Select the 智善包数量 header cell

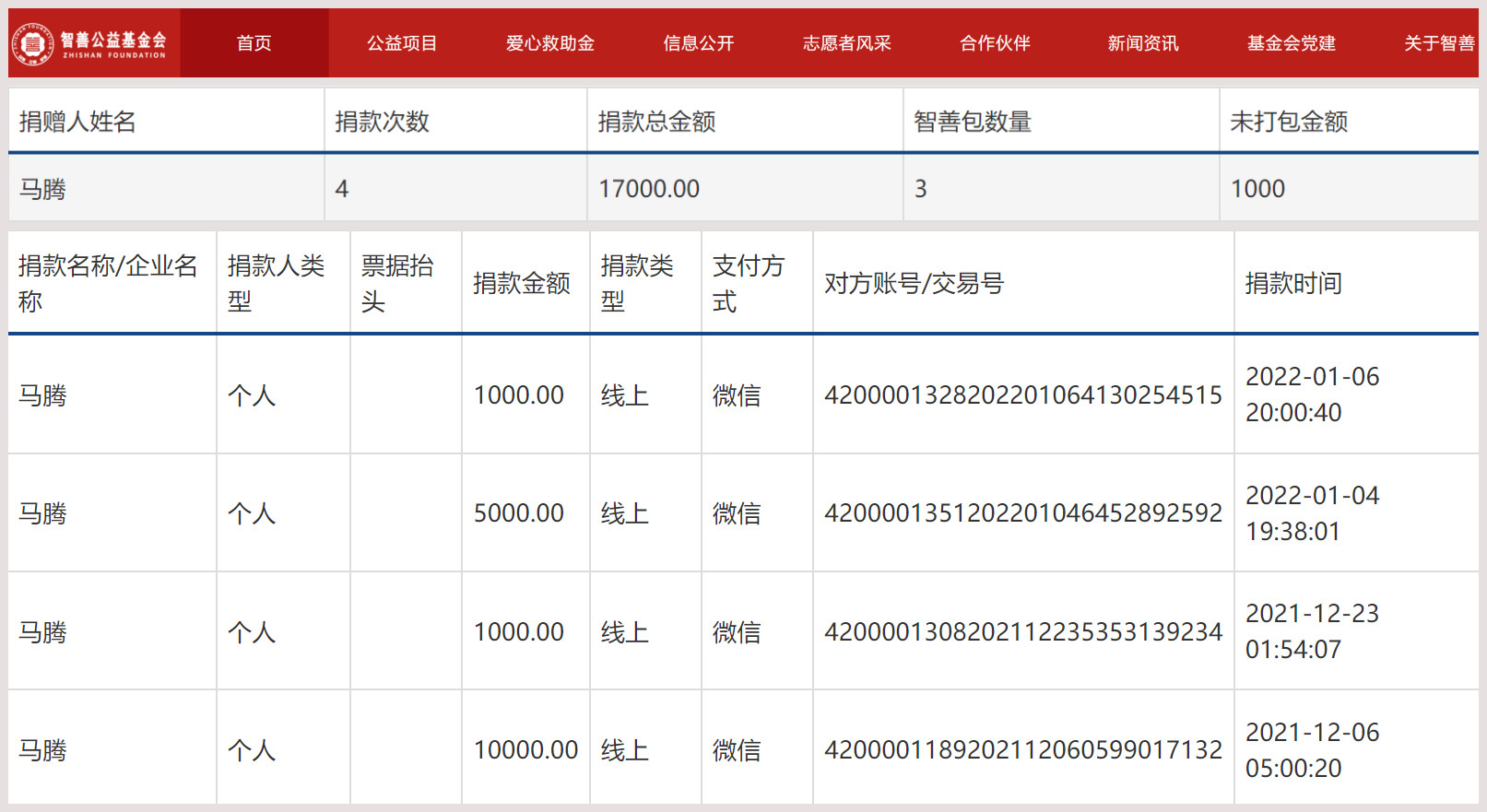coord(972,122)
